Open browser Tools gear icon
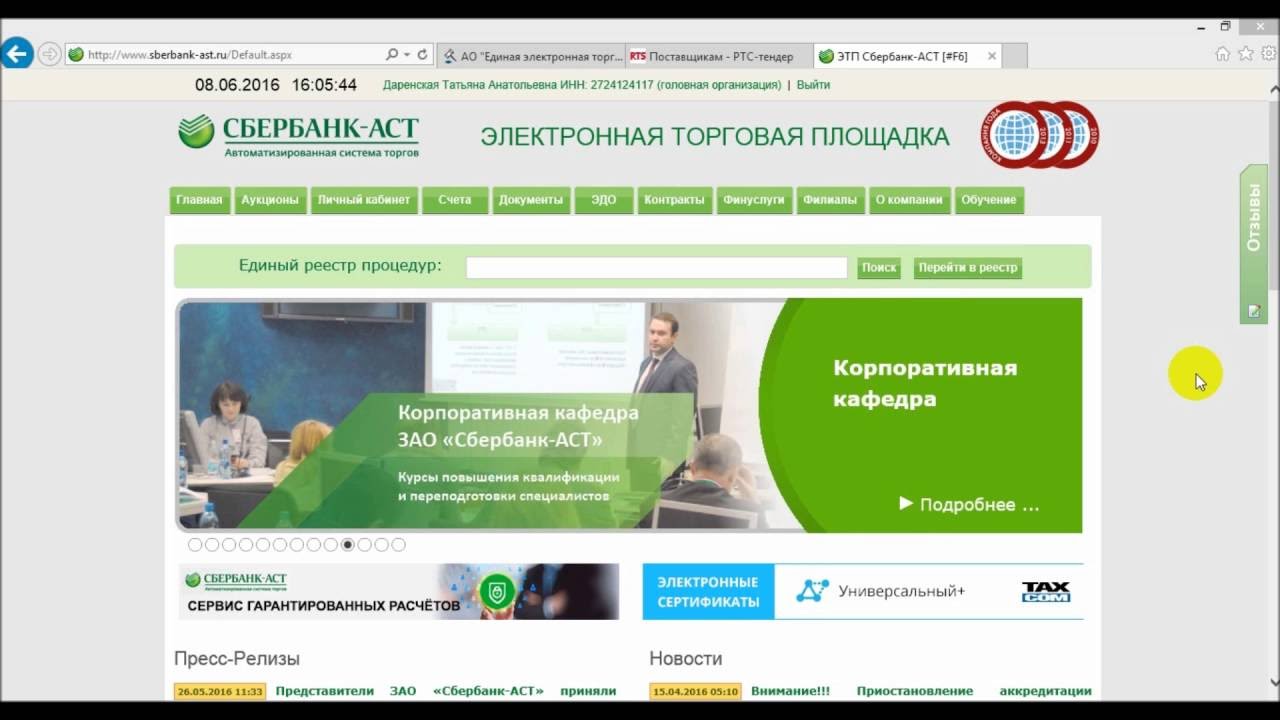1280x720 pixels. pyautogui.click(x=1269, y=55)
